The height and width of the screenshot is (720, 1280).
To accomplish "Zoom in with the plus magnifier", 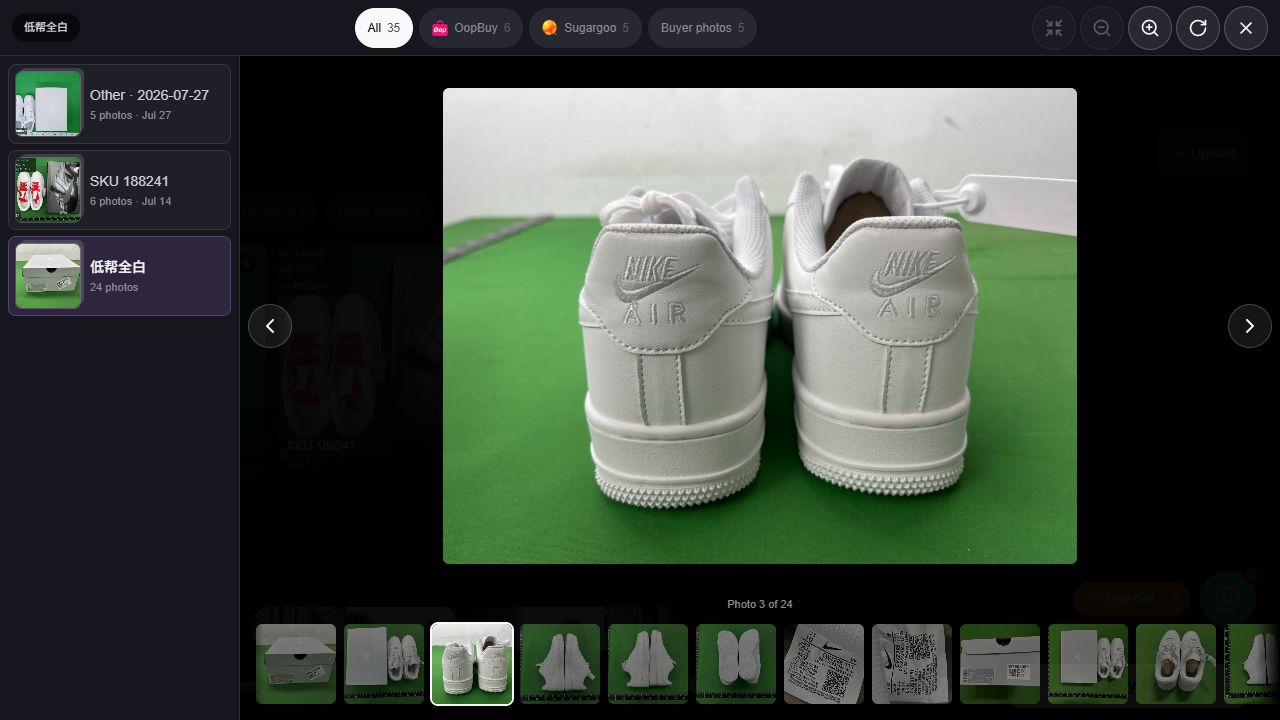I will pos(1150,28).
